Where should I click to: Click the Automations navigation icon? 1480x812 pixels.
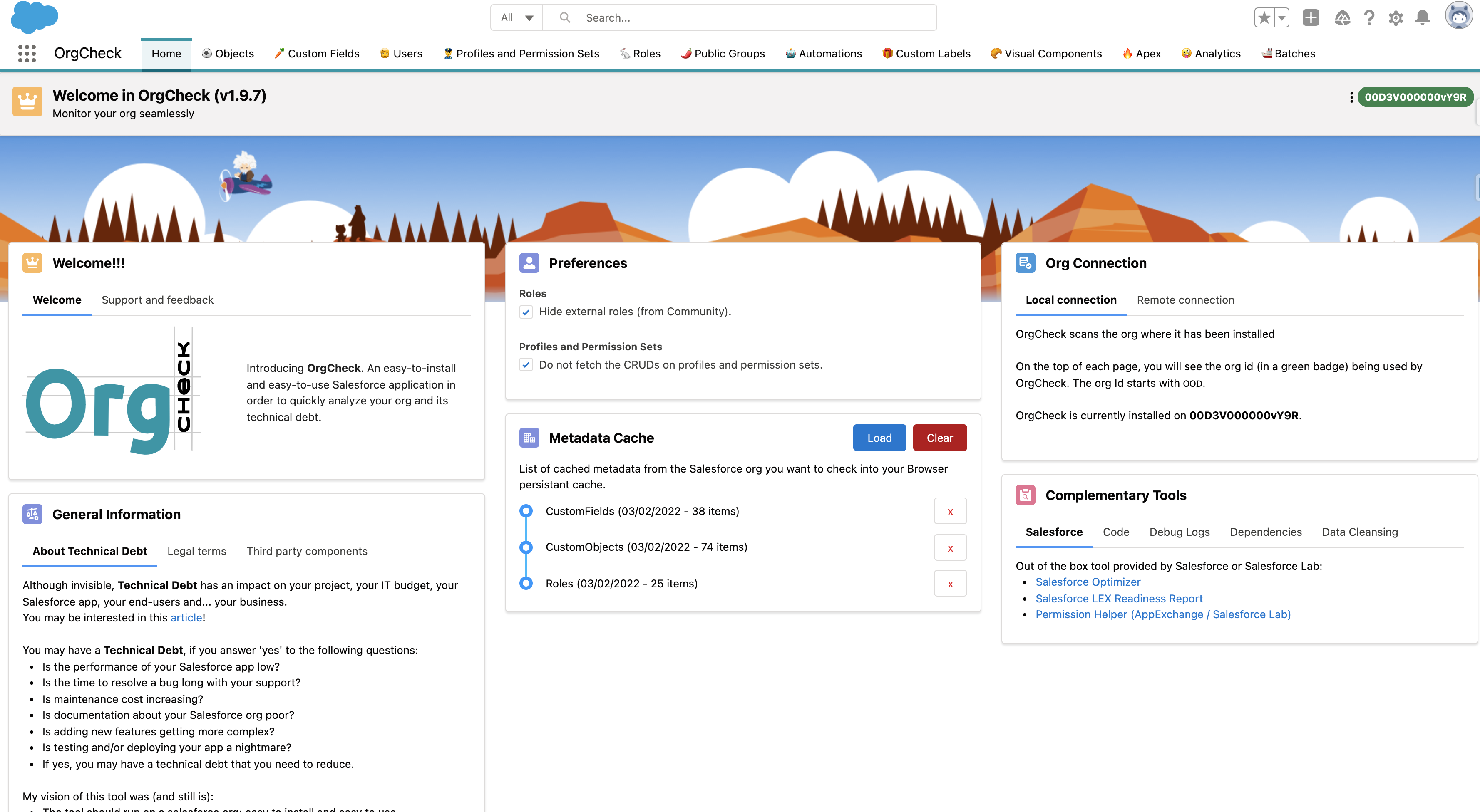[791, 52]
